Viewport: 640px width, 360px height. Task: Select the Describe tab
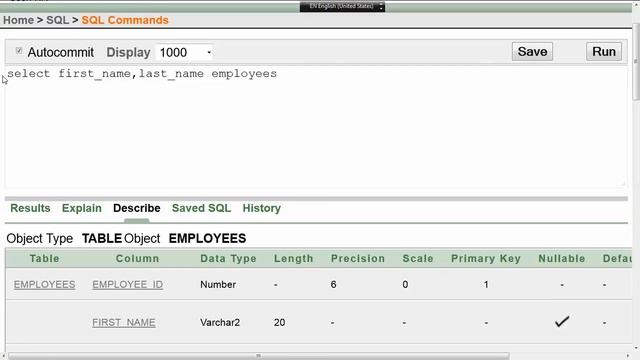(137, 208)
